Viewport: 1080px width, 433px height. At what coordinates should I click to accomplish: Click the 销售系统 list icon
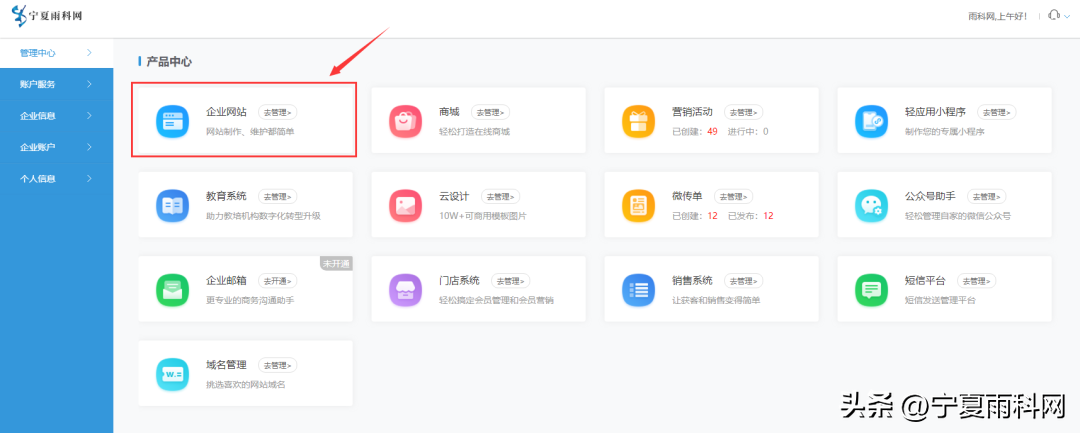pyautogui.click(x=636, y=290)
